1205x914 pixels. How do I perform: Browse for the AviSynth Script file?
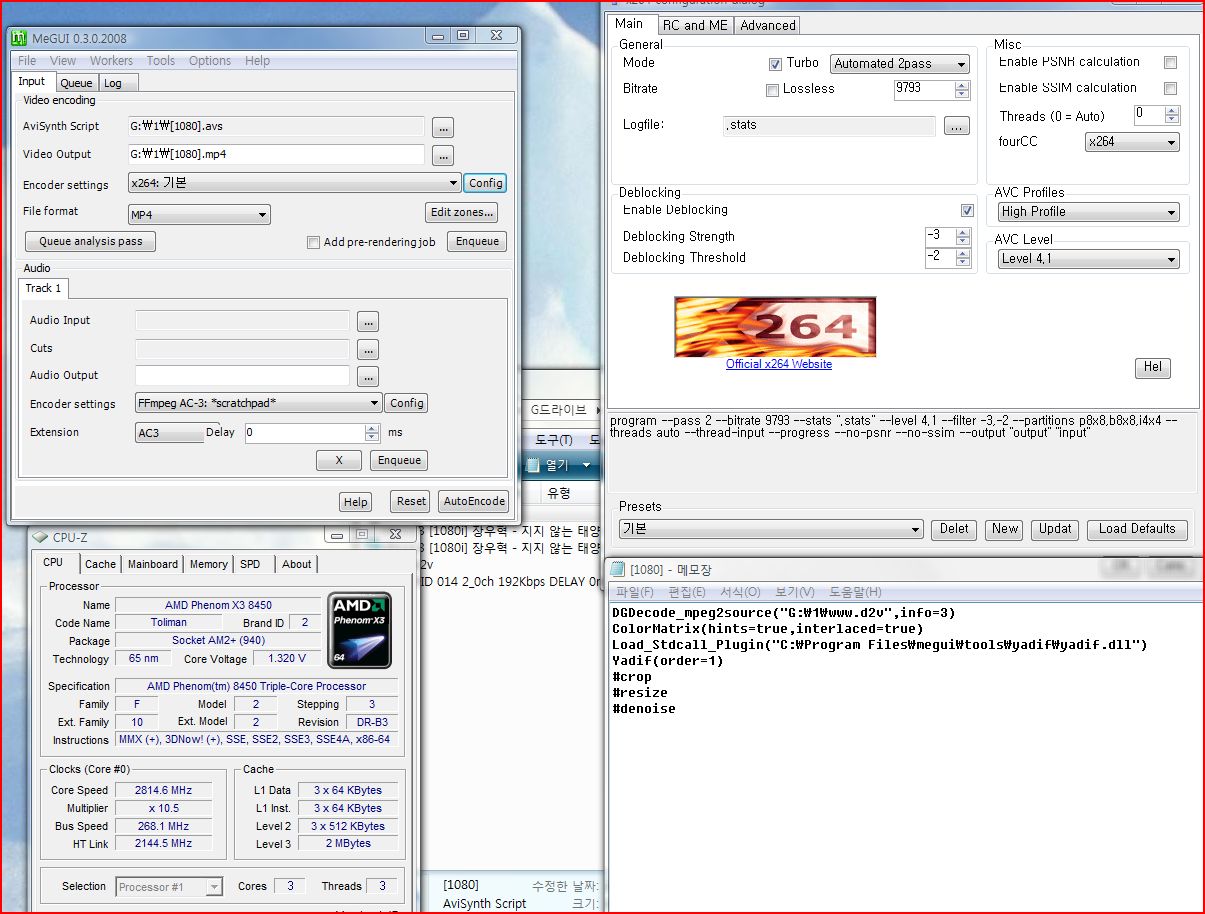(x=443, y=127)
